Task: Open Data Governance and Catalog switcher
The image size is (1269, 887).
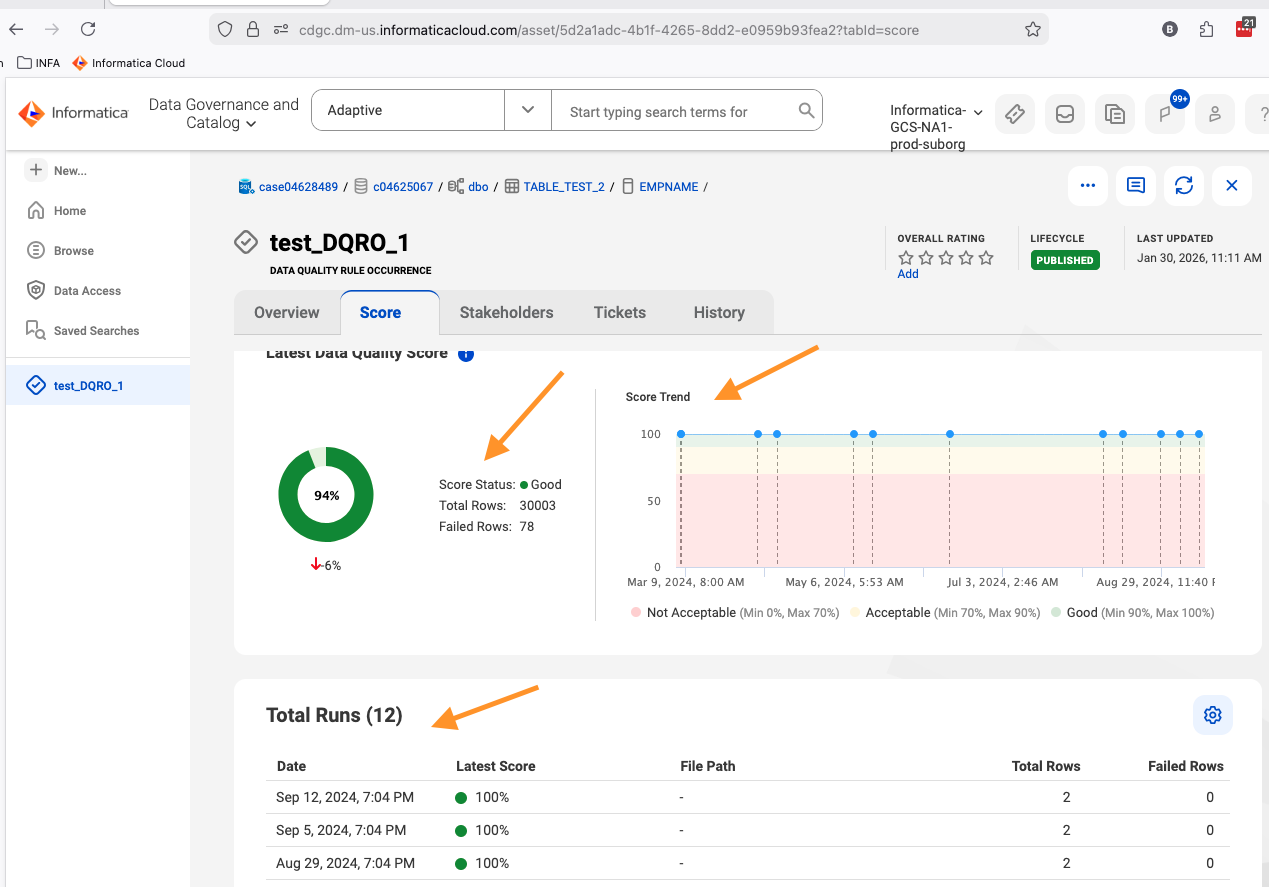Action: (x=222, y=113)
